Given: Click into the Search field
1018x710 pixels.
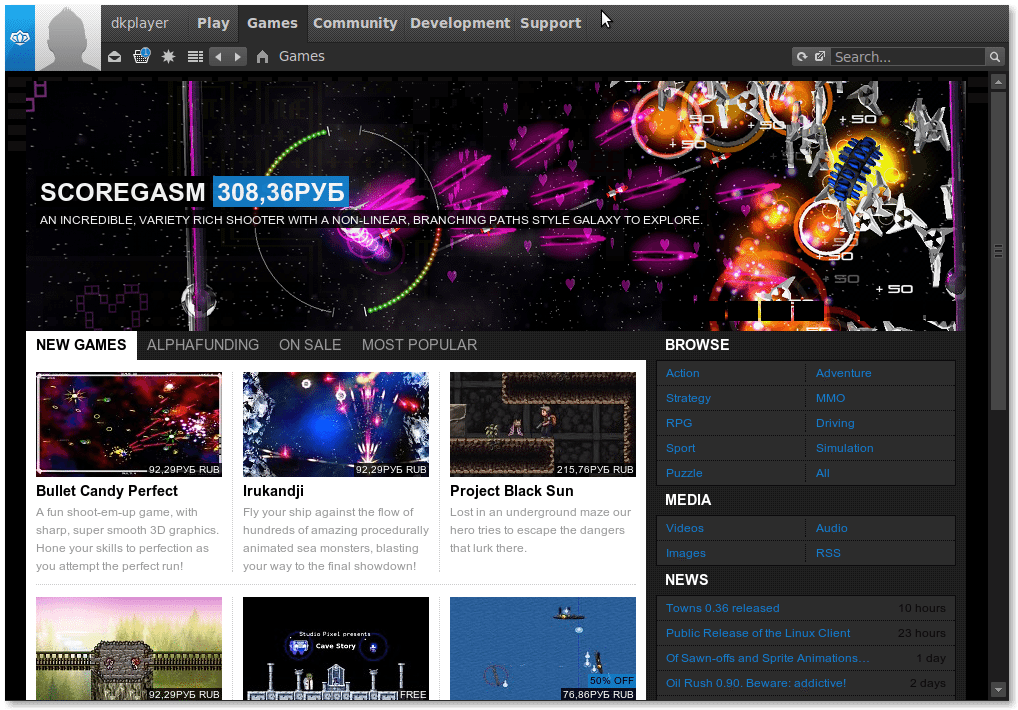Looking at the screenshot, I should (908, 57).
